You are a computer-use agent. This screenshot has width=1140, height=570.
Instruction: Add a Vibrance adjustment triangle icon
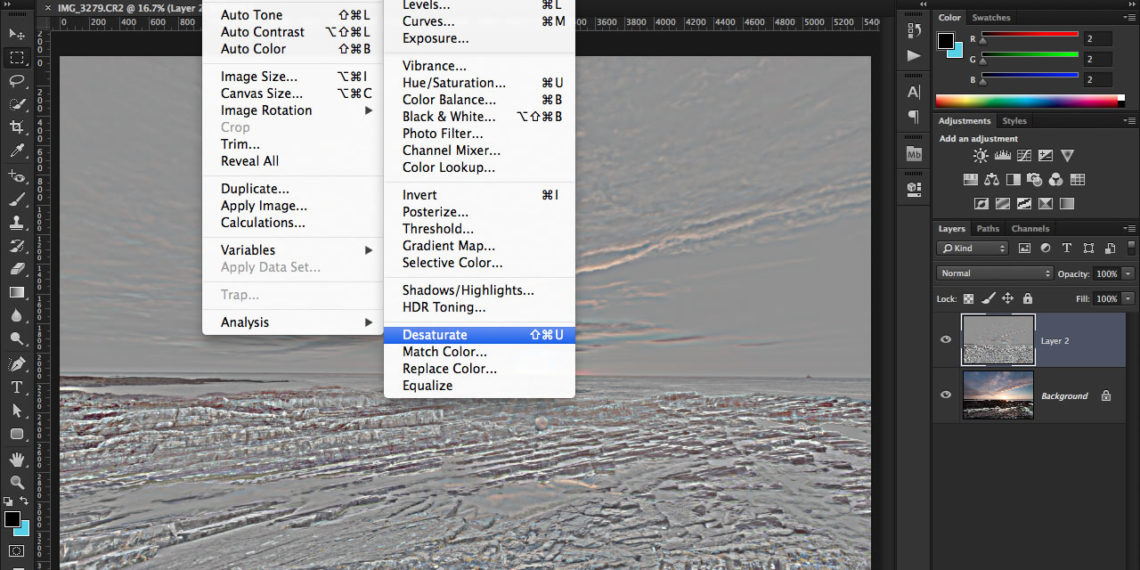[x=1067, y=156]
